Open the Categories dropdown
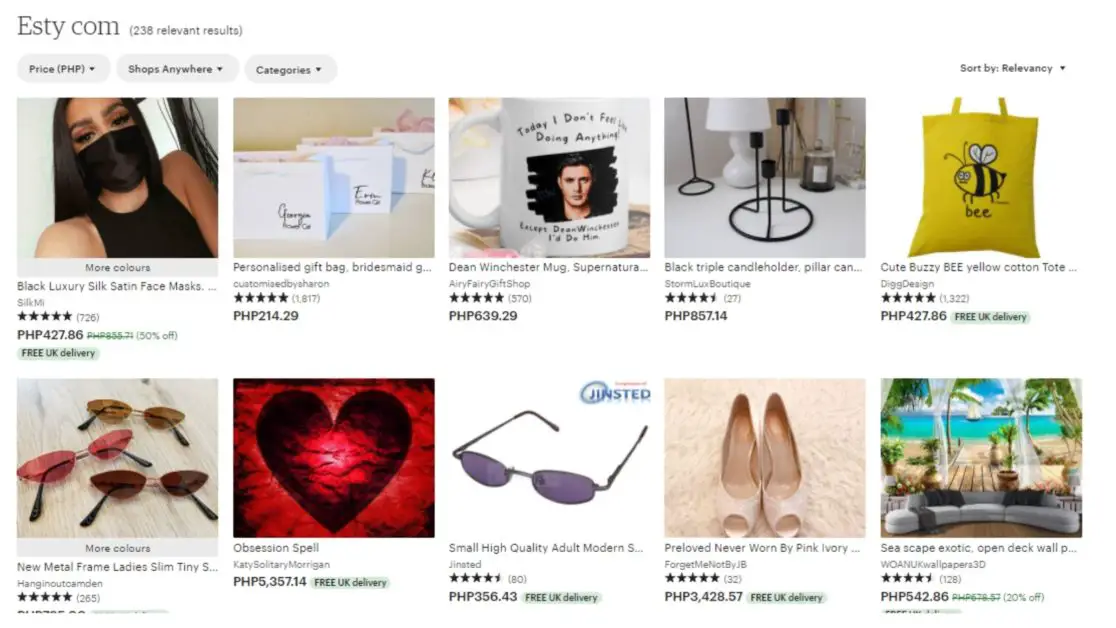 (290, 70)
